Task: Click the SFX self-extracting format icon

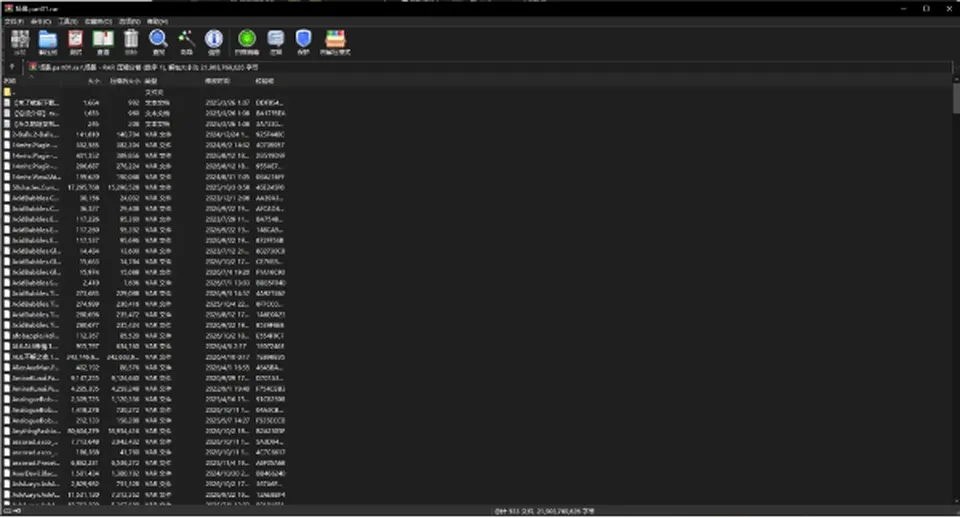Action: point(335,40)
